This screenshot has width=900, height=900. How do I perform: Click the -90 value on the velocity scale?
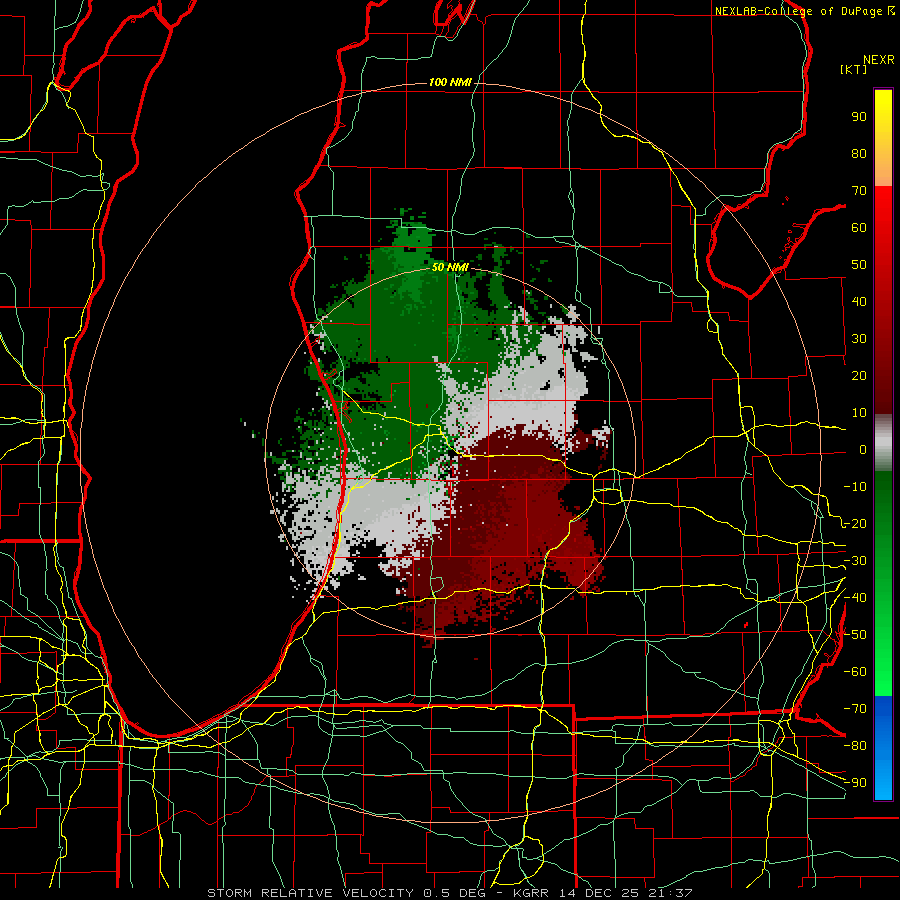[x=855, y=783]
